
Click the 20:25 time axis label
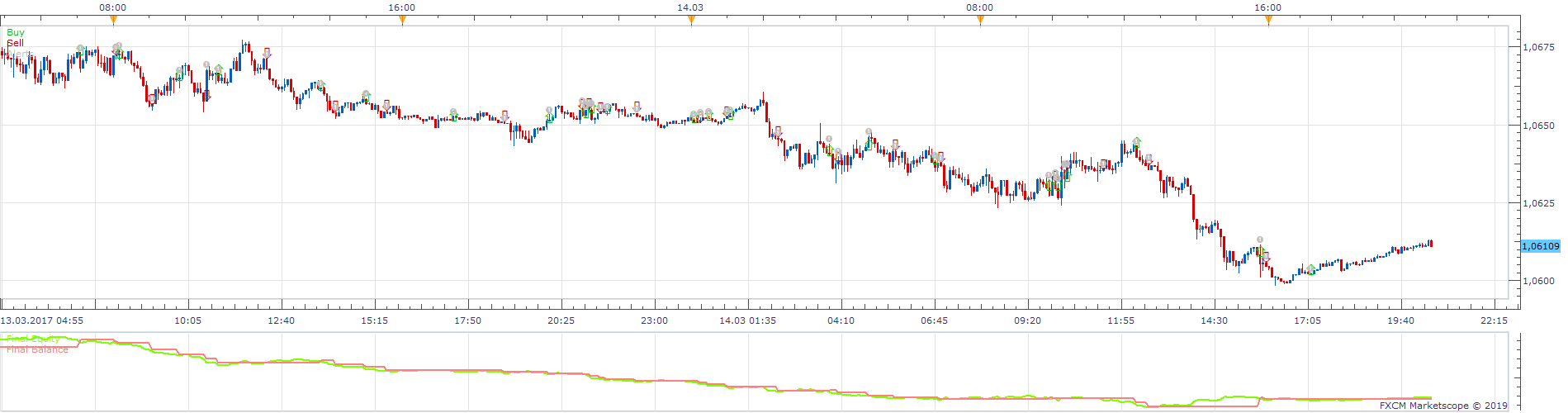click(x=561, y=320)
